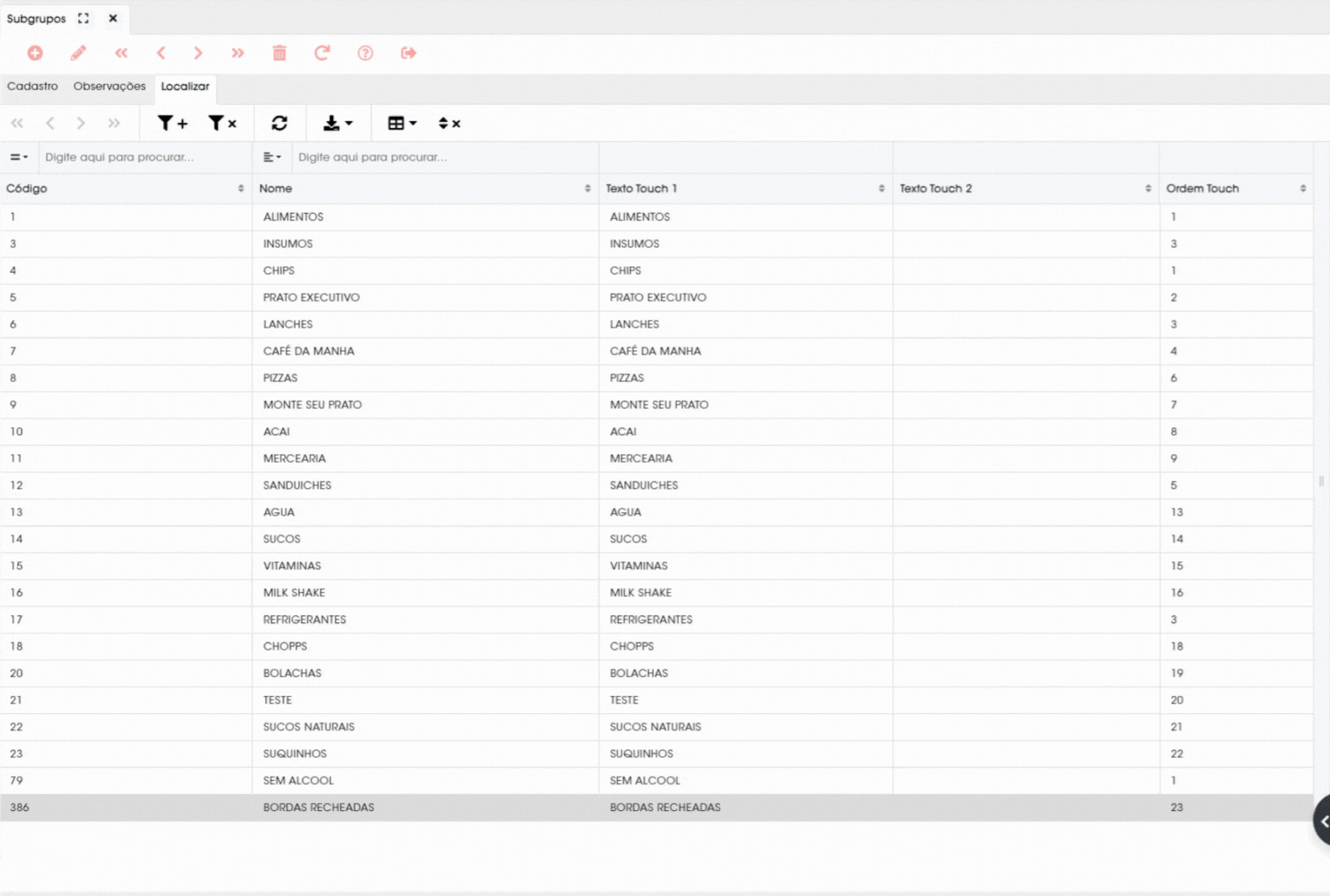Select the CHIPS name cell
Screen dimensions: 1330x896
coord(425,270)
